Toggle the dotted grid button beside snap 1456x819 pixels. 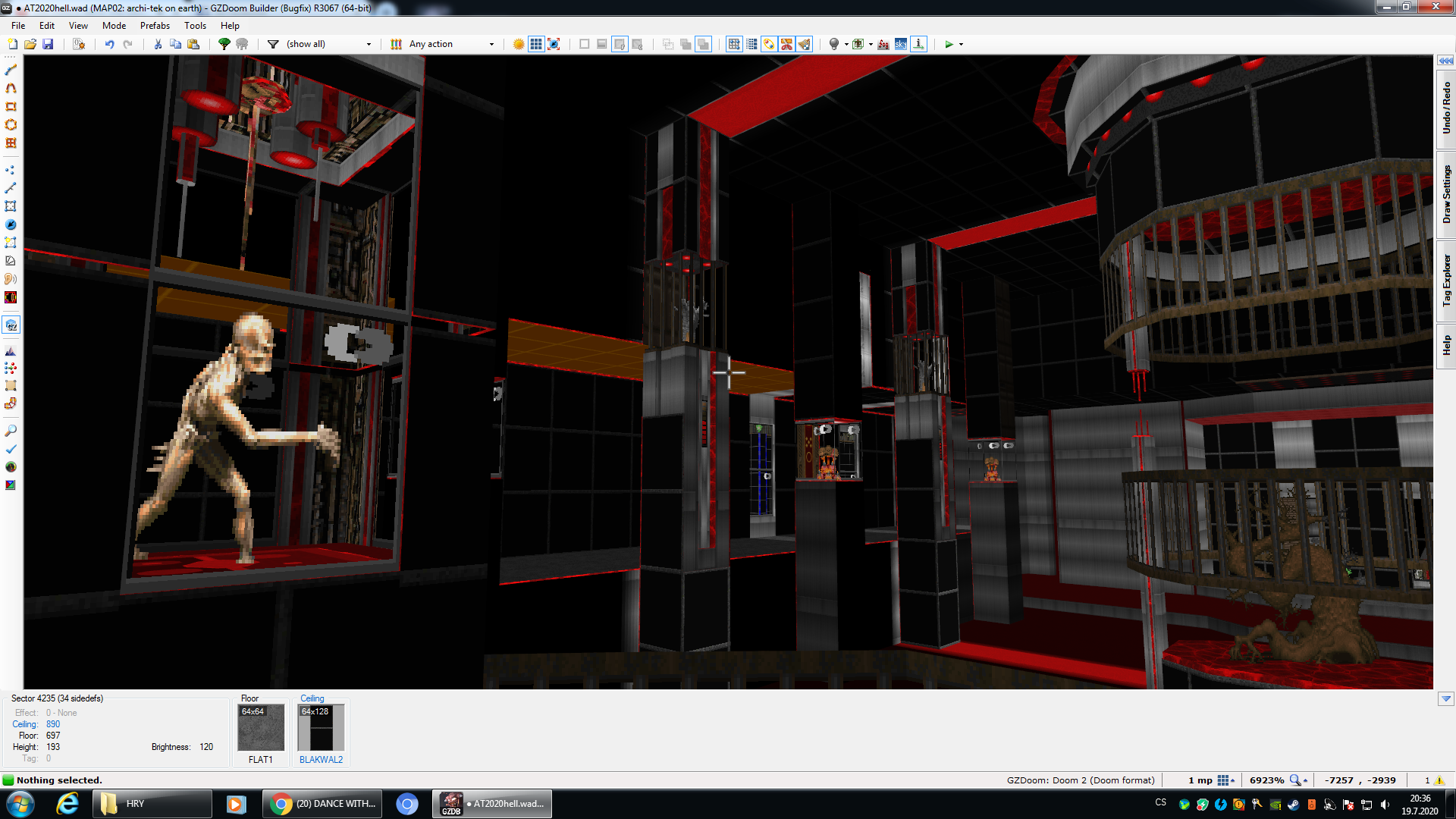coord(752,44)
